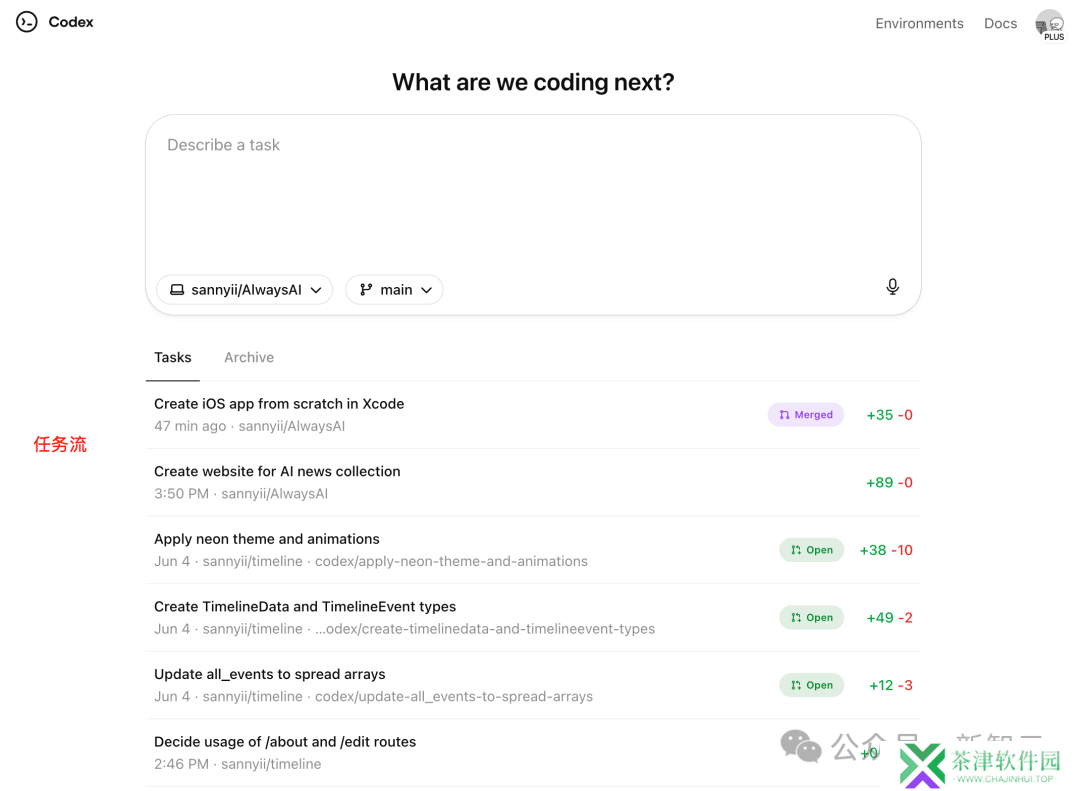
Task: Open the Create iOS app from scratch task
Action: coord(279,404)
